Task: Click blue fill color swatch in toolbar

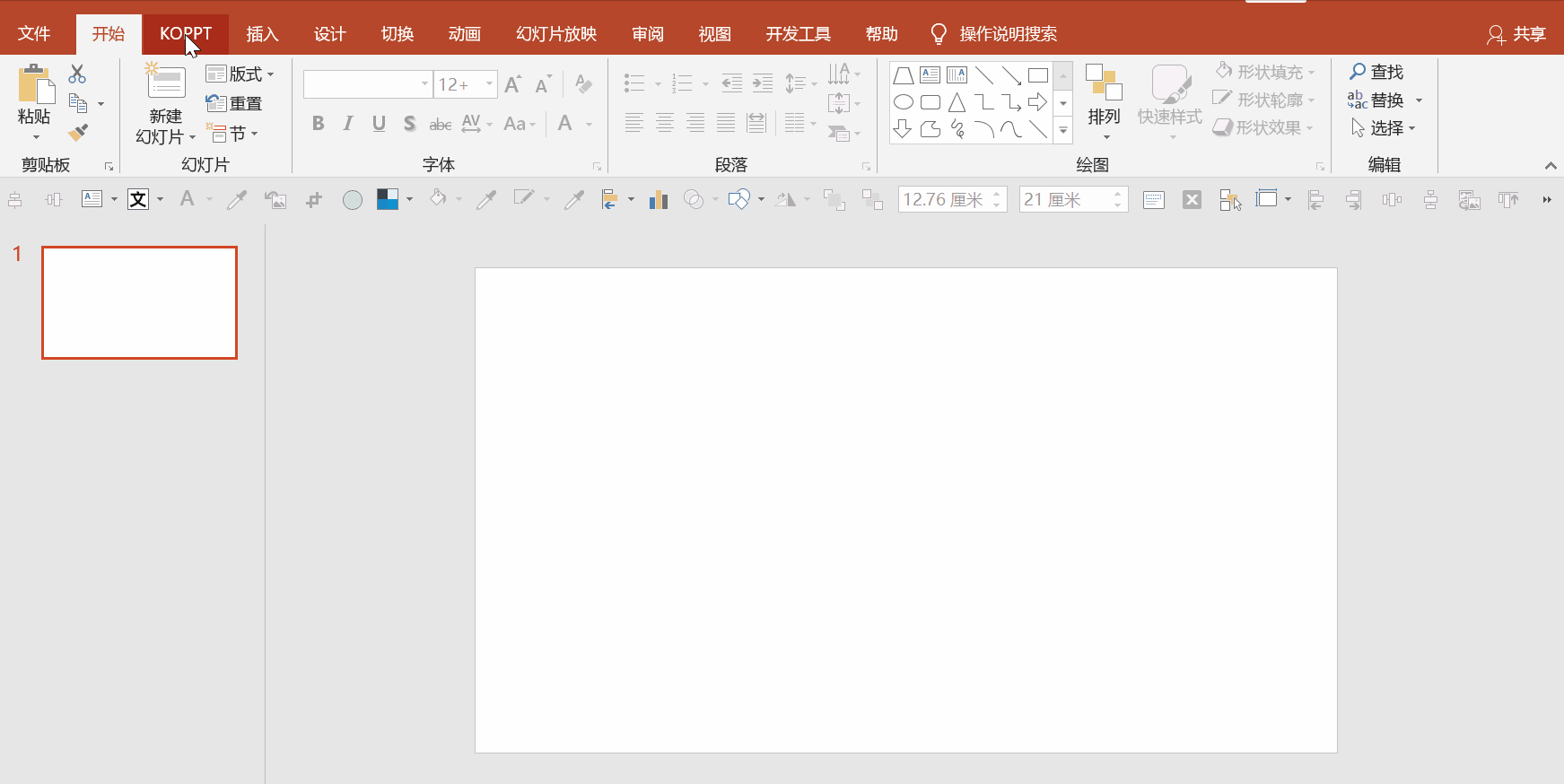Action: [x=388, y=199]
